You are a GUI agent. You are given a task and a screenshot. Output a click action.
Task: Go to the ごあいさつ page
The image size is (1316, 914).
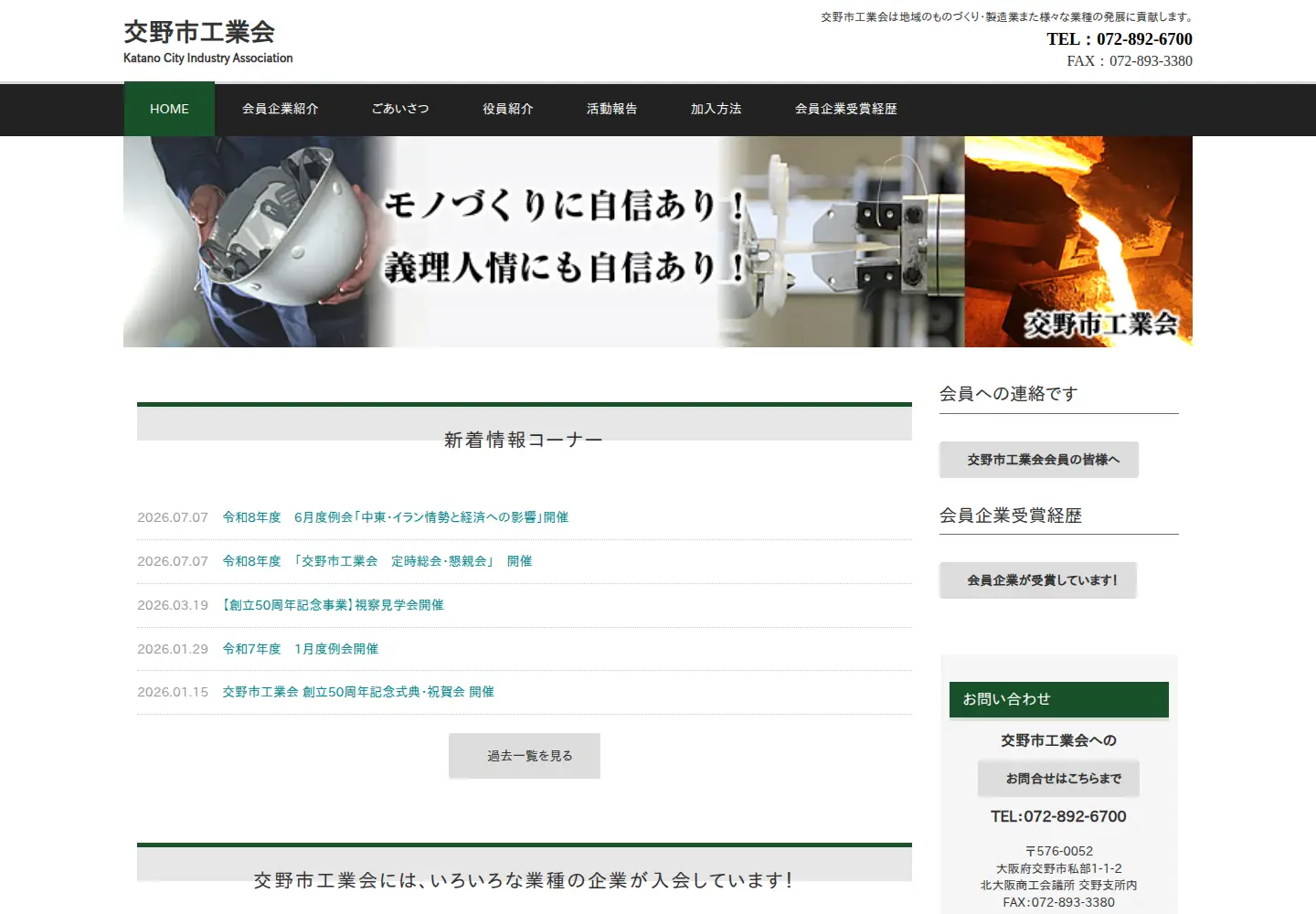pyautogui.click(x=400, y=109)
